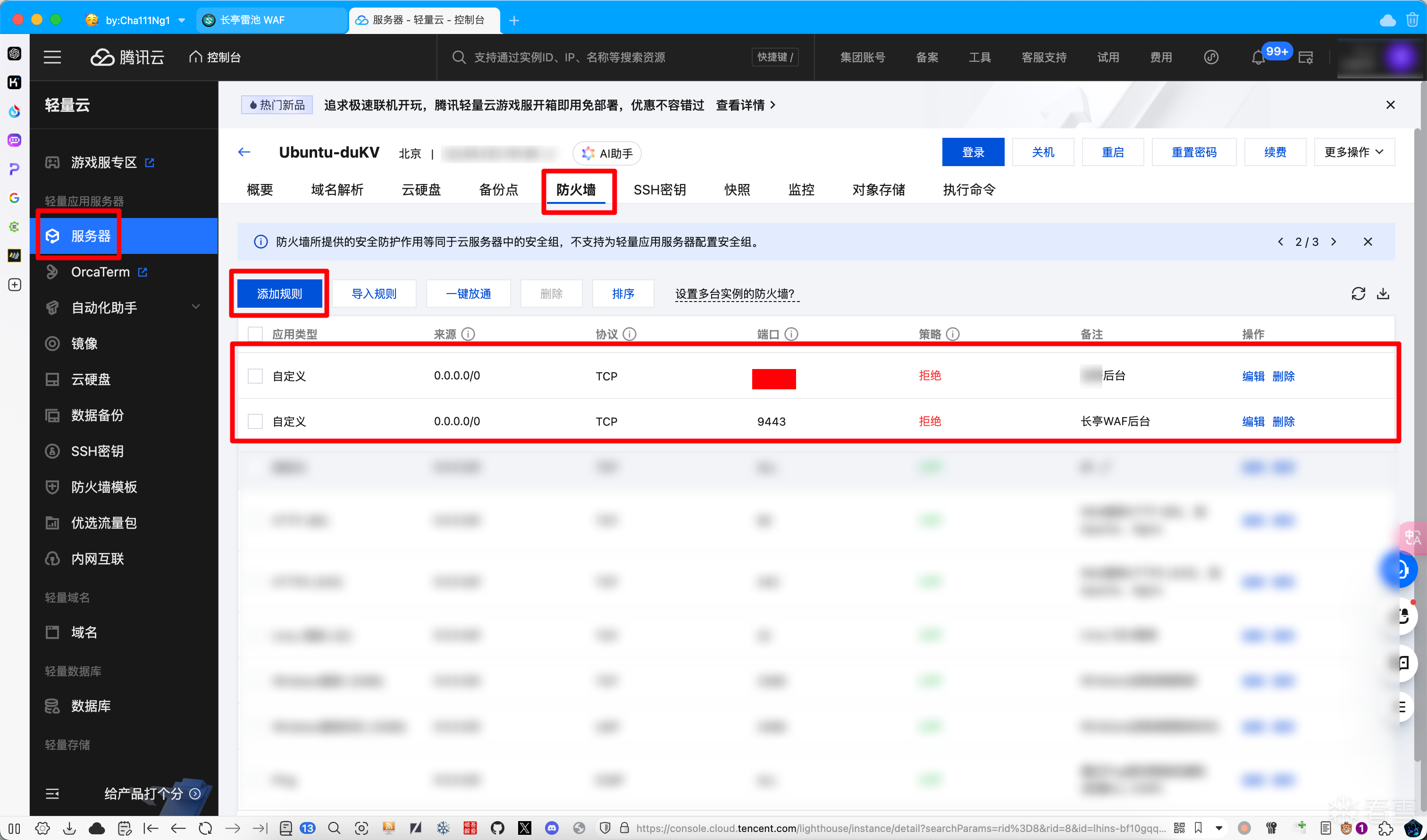Switch to the 长亭雷池 WAF browser tab
The width and height of the screenshot is (1427, 840).
click(x=271, y=20)
